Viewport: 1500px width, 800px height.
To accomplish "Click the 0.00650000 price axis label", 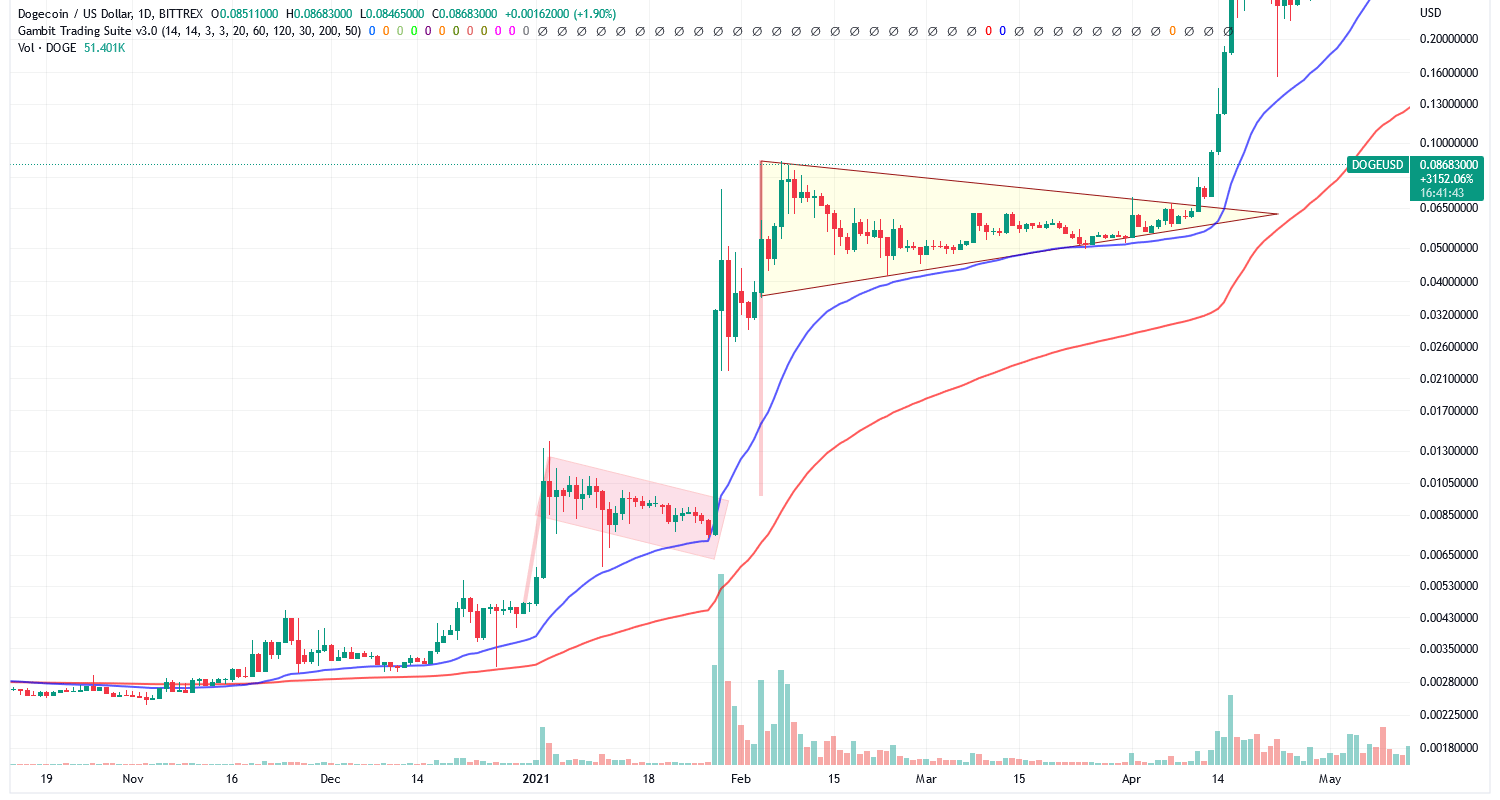I will [1450, 555].
